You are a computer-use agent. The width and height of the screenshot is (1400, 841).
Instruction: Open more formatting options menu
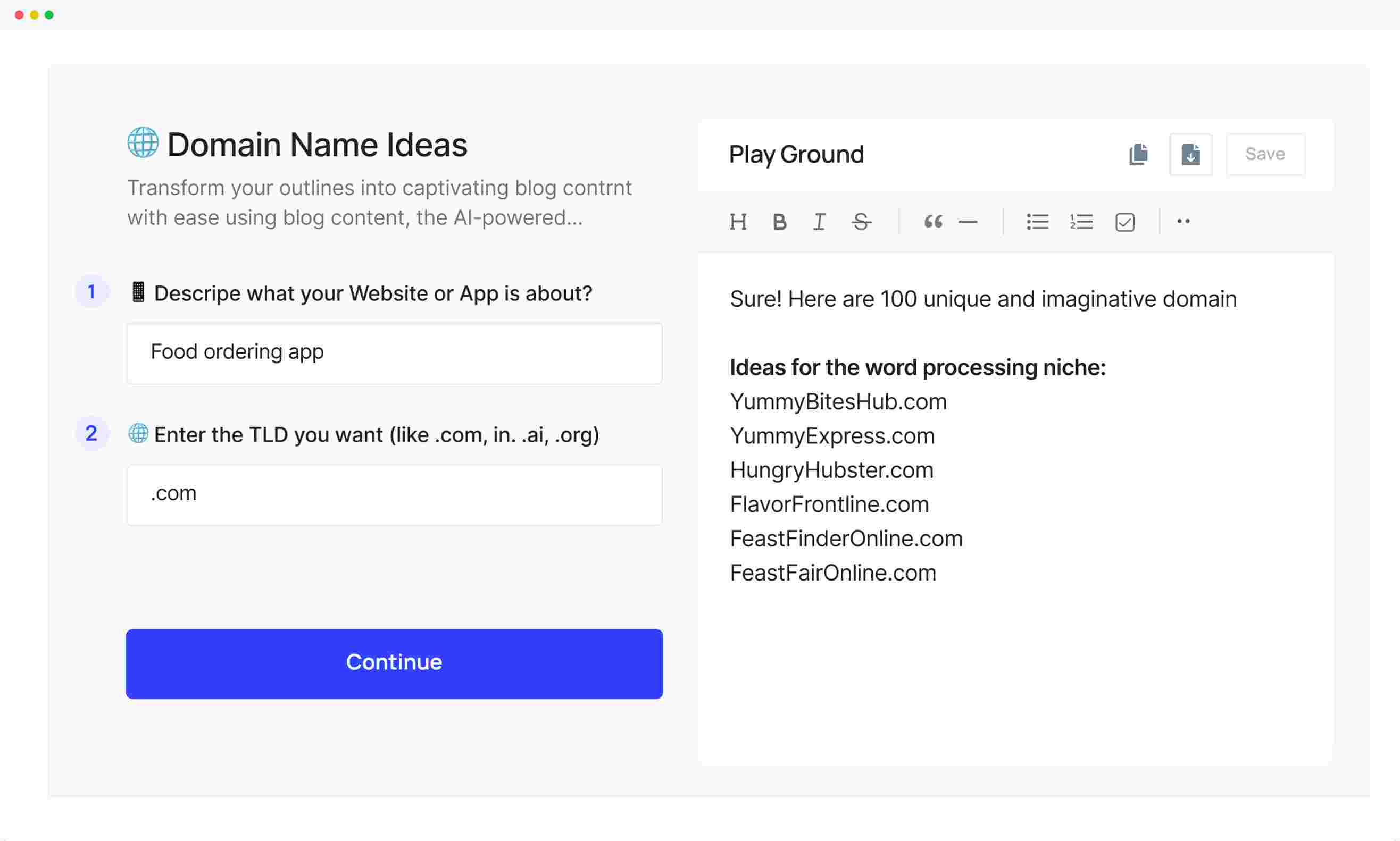(1183, 221)
